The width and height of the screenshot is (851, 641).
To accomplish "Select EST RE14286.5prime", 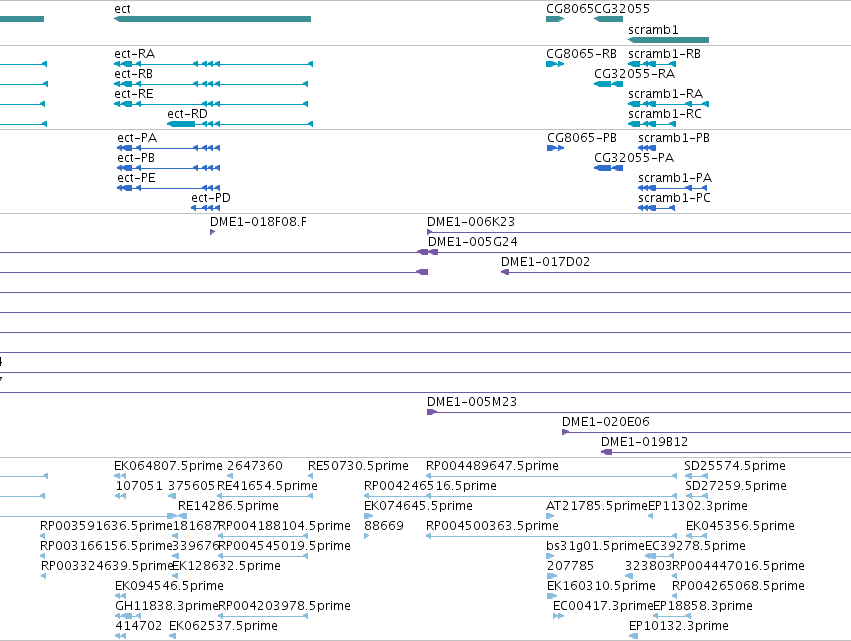I will pos(228,506).
